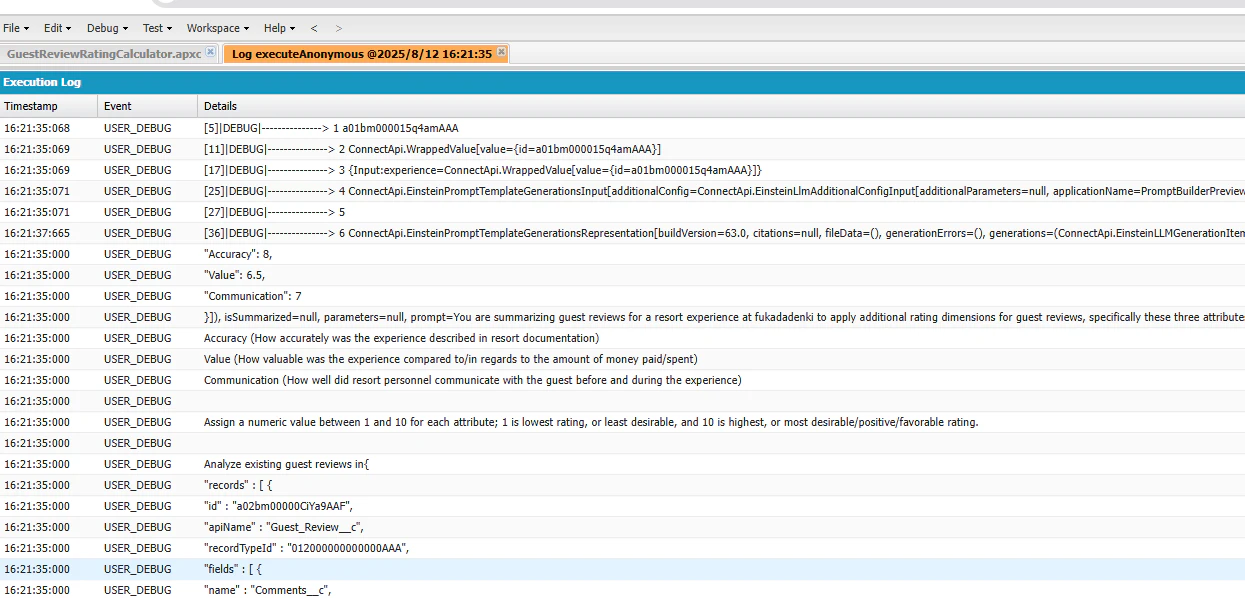Select row 'Value (How valuable was the experience'
The image size is (1245, 598).
click(x=622, y=359)
